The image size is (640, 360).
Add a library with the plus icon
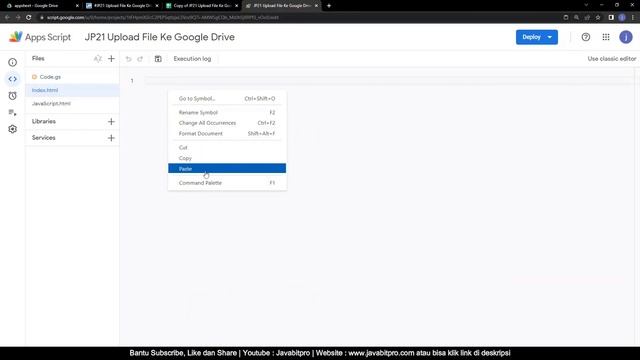pyautogui.click(x=111, y=122)
